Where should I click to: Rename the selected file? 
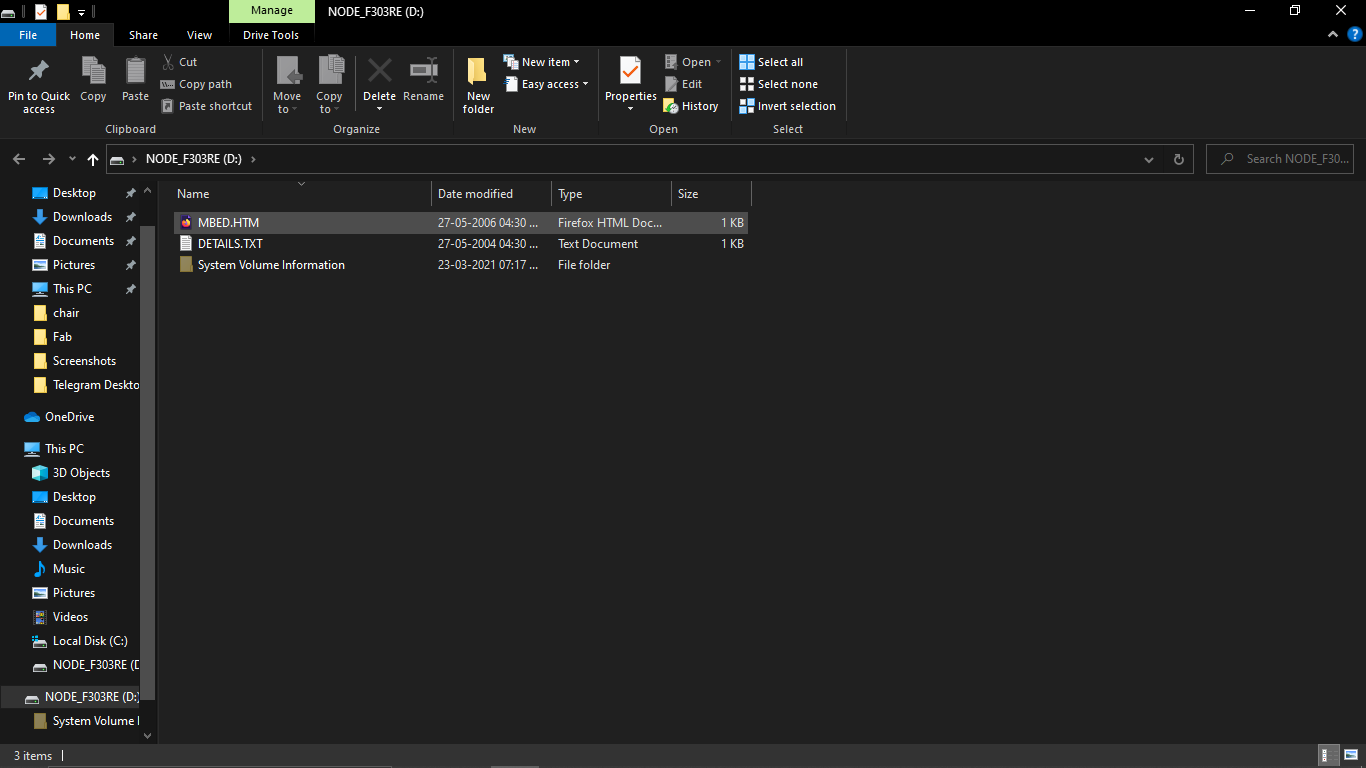point(423,80)
